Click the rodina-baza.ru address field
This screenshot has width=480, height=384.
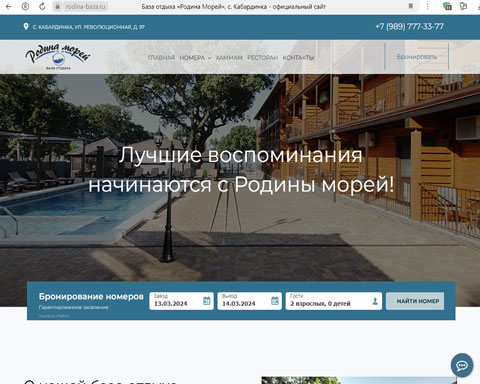pos(85,6)
